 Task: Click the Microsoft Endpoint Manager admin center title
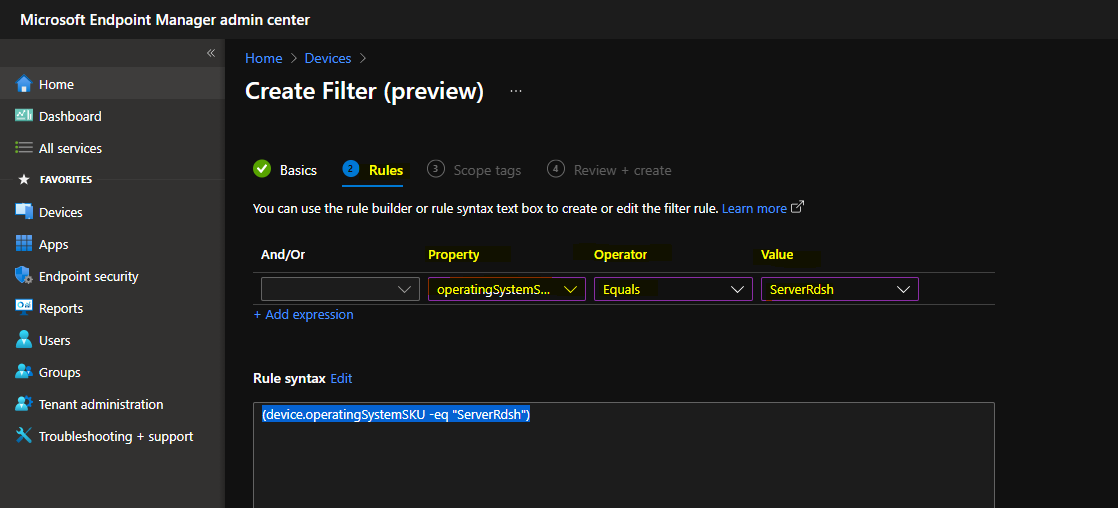coord(165,20)
